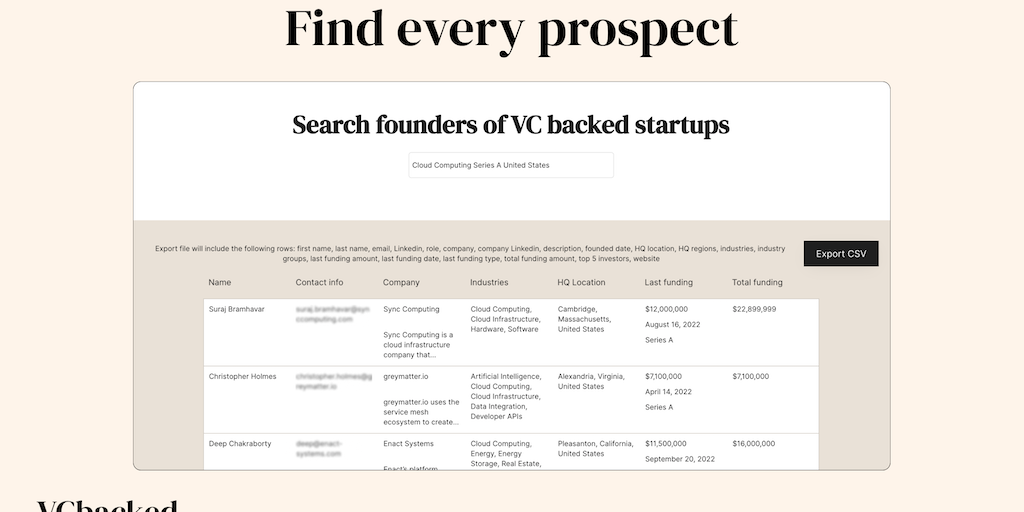Click the Company column header

pyautogui.click(x=401, y=283)
